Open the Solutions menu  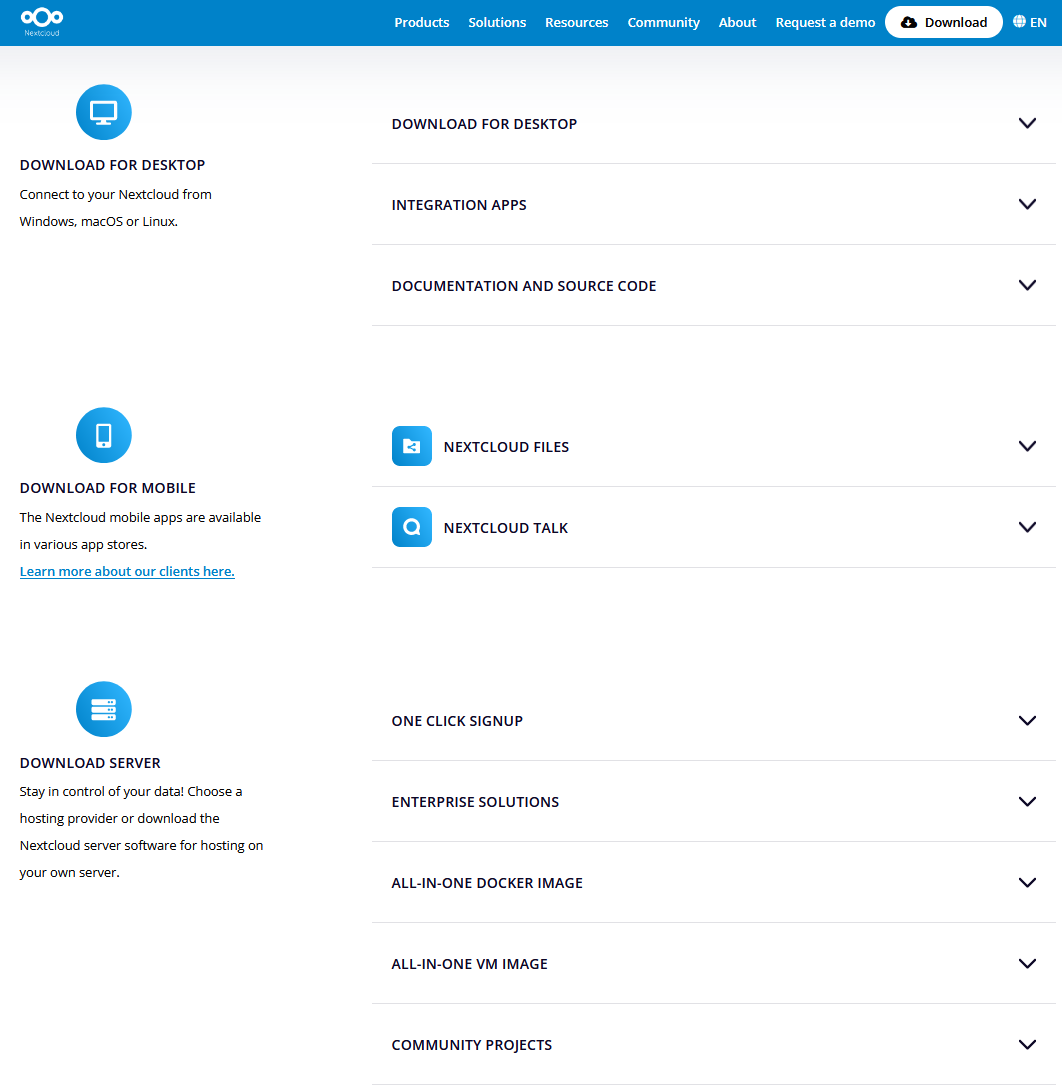click(497, 22)
